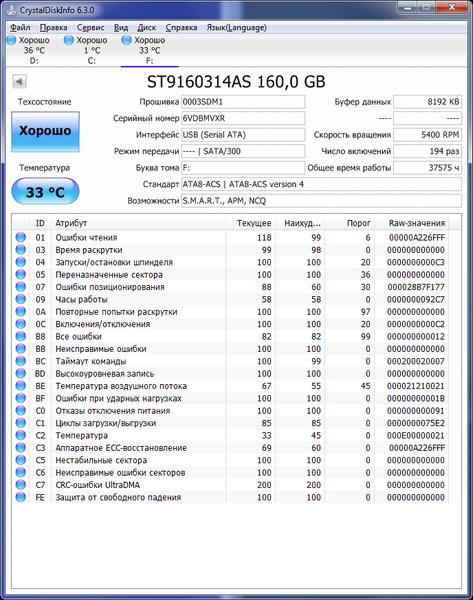The width and height of the screenshot is (473, 600).
Task: Sort by the Raw-значения column header
Action: [411, 223]
